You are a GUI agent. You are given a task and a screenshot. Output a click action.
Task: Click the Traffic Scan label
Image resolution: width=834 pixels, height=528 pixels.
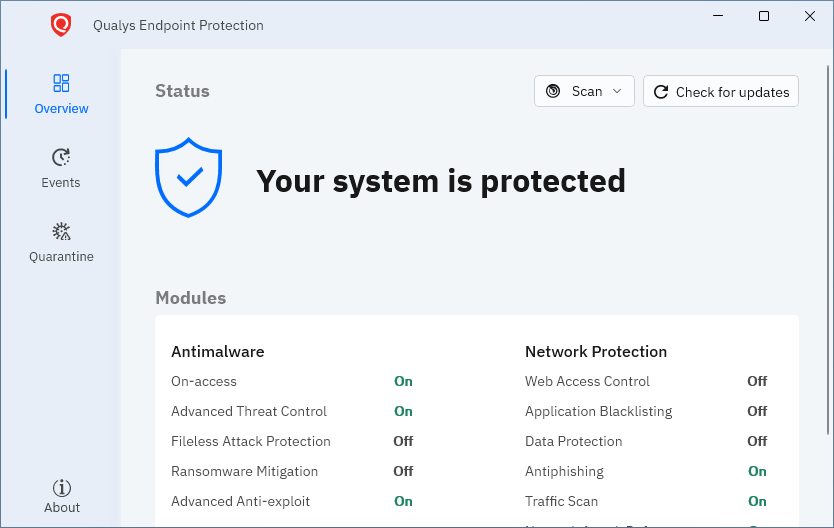pyautogui.click(x=561, y=501)
